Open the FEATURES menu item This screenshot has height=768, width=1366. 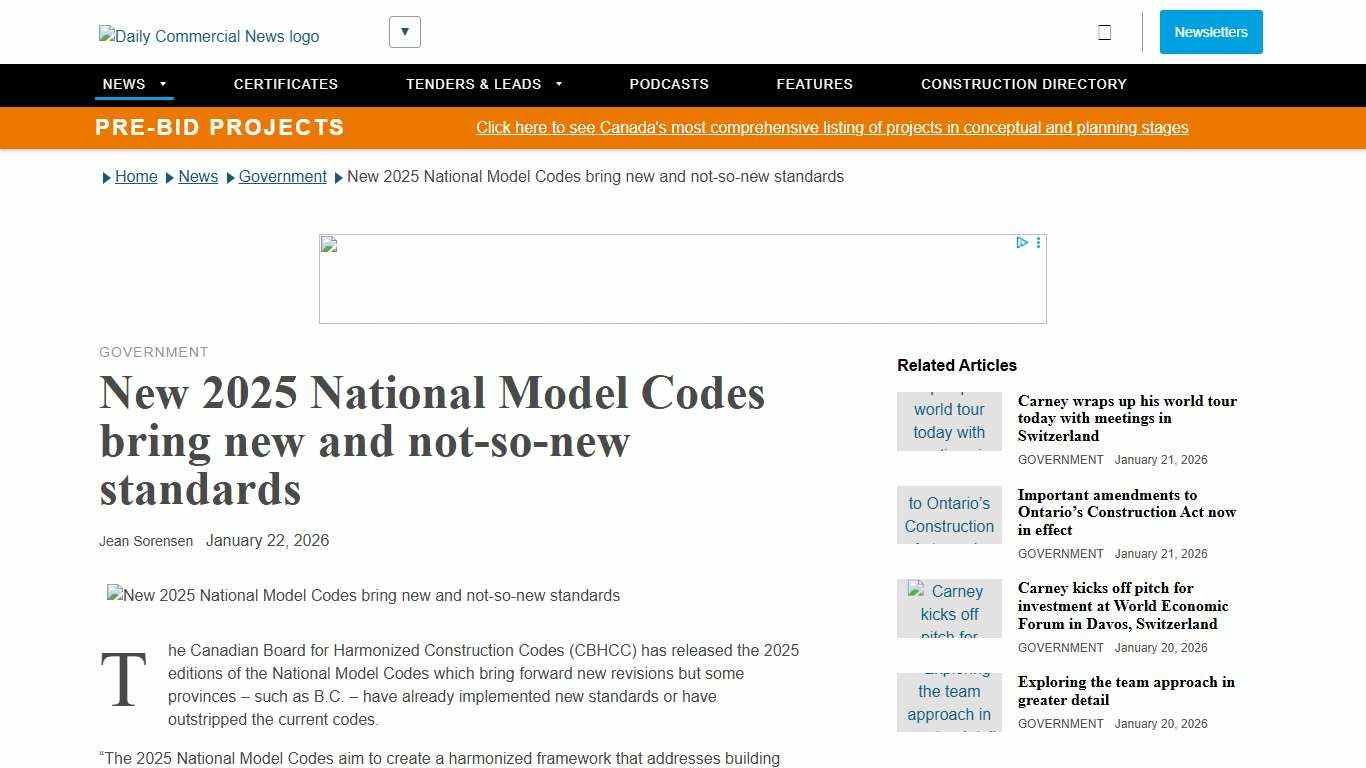pyautogui.click(x=814, y=84)
